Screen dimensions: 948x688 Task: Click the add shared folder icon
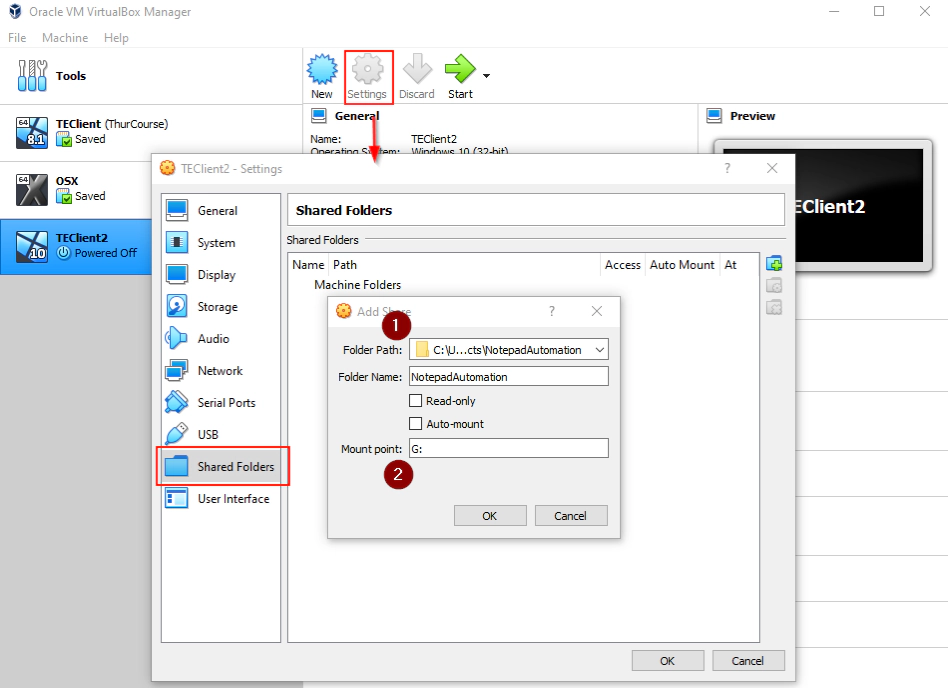(x=773, y=264)
